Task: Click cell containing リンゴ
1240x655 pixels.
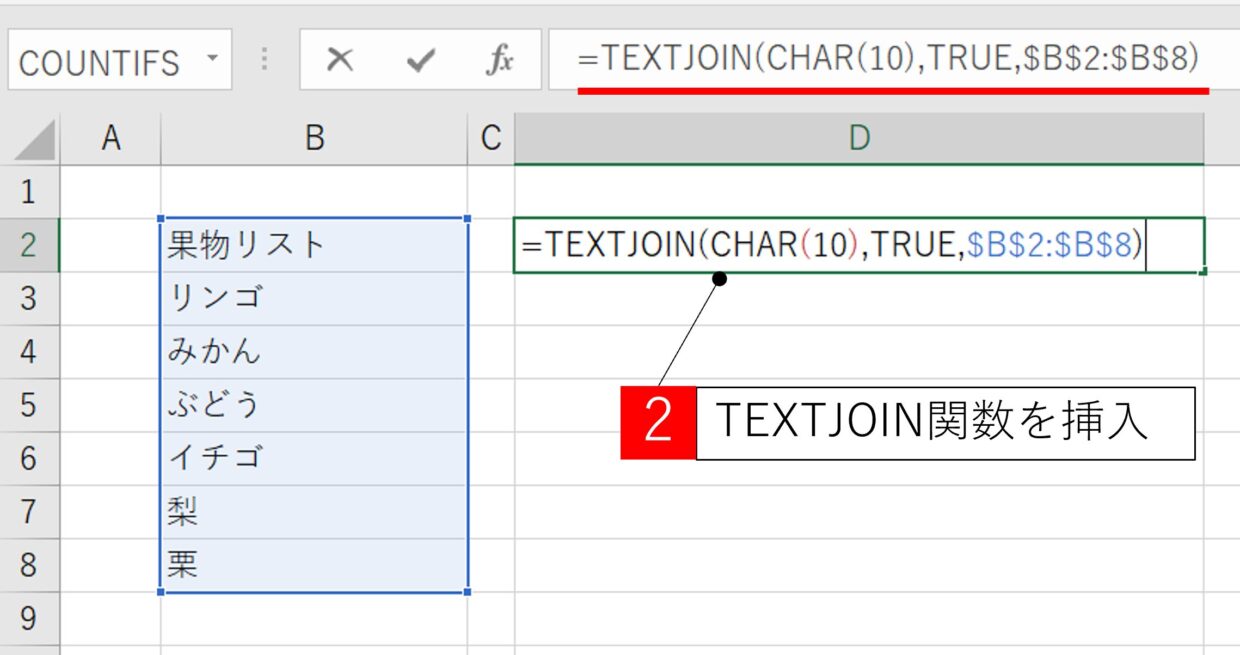Action: pos(314,298)
